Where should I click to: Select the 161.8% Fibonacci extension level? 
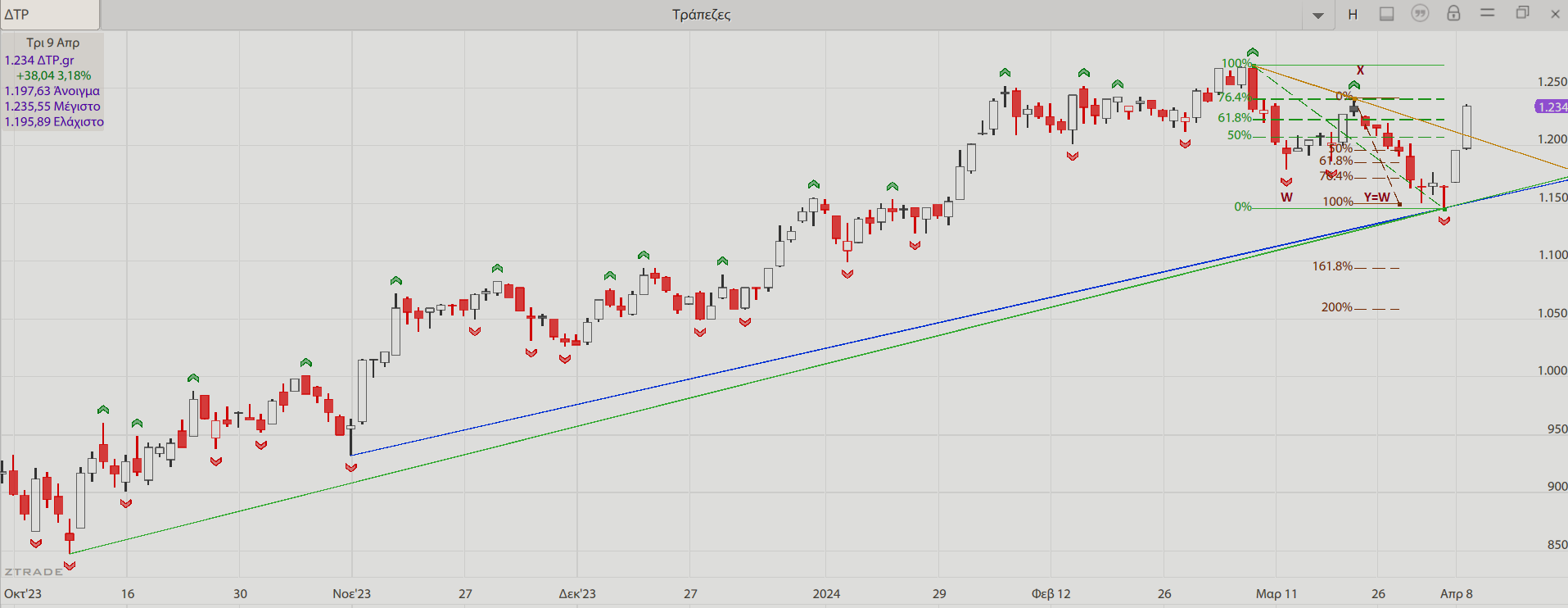[1332, 266]
